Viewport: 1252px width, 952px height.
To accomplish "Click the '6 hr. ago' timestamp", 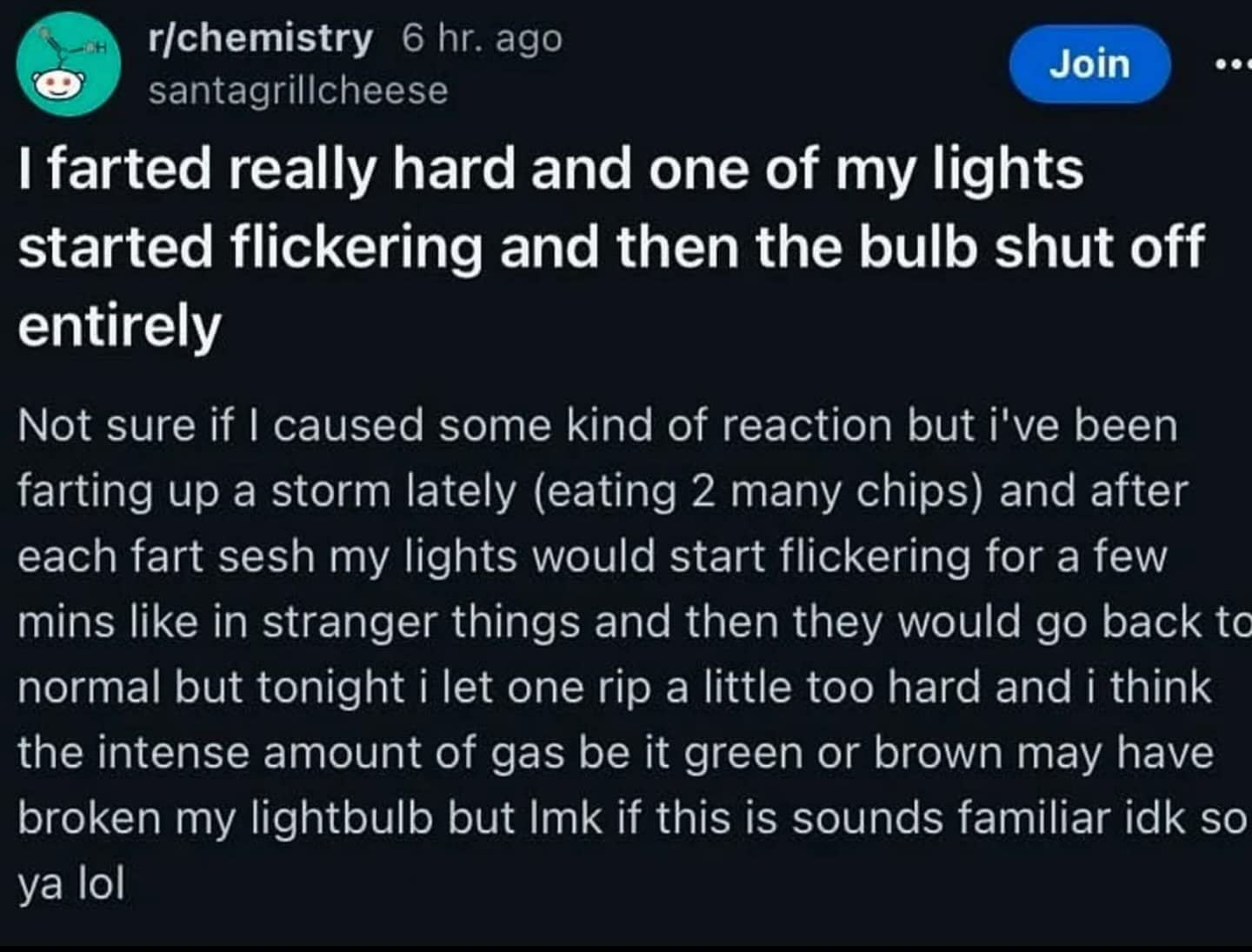I will [482, 39].
